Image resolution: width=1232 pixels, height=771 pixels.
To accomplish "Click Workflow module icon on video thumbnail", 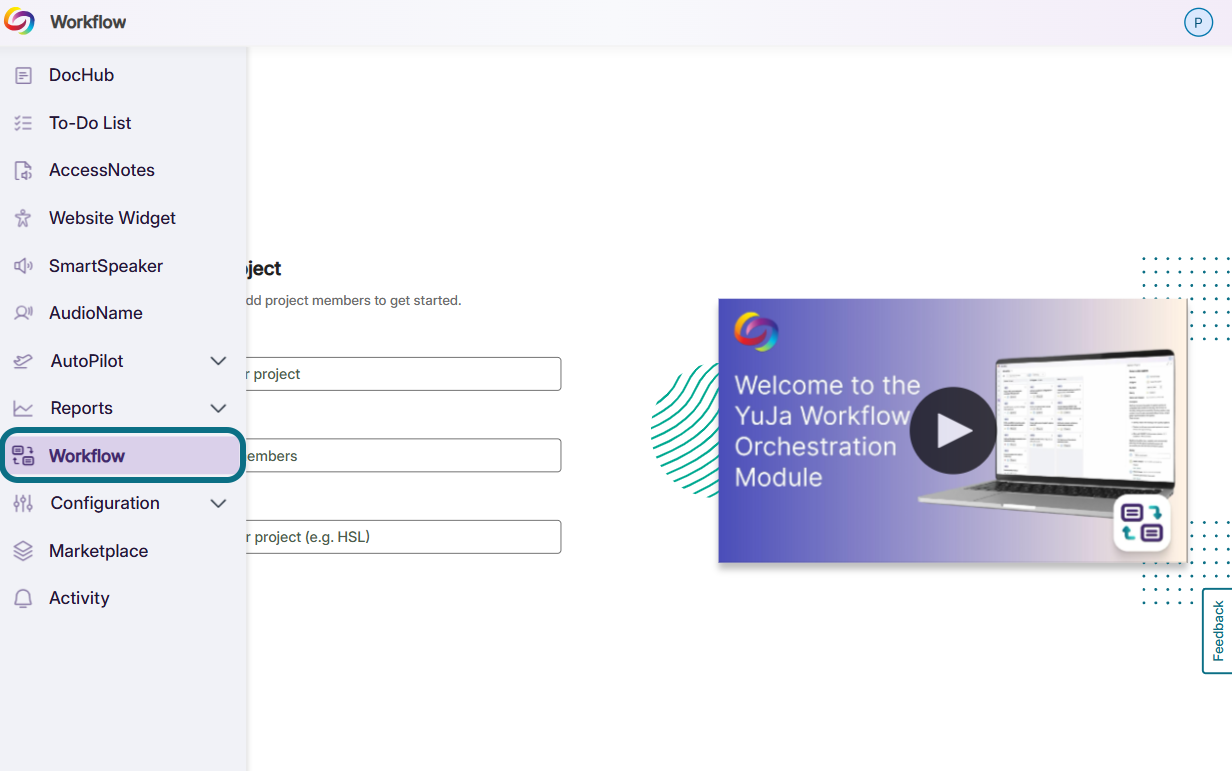I will point(1141,523).
